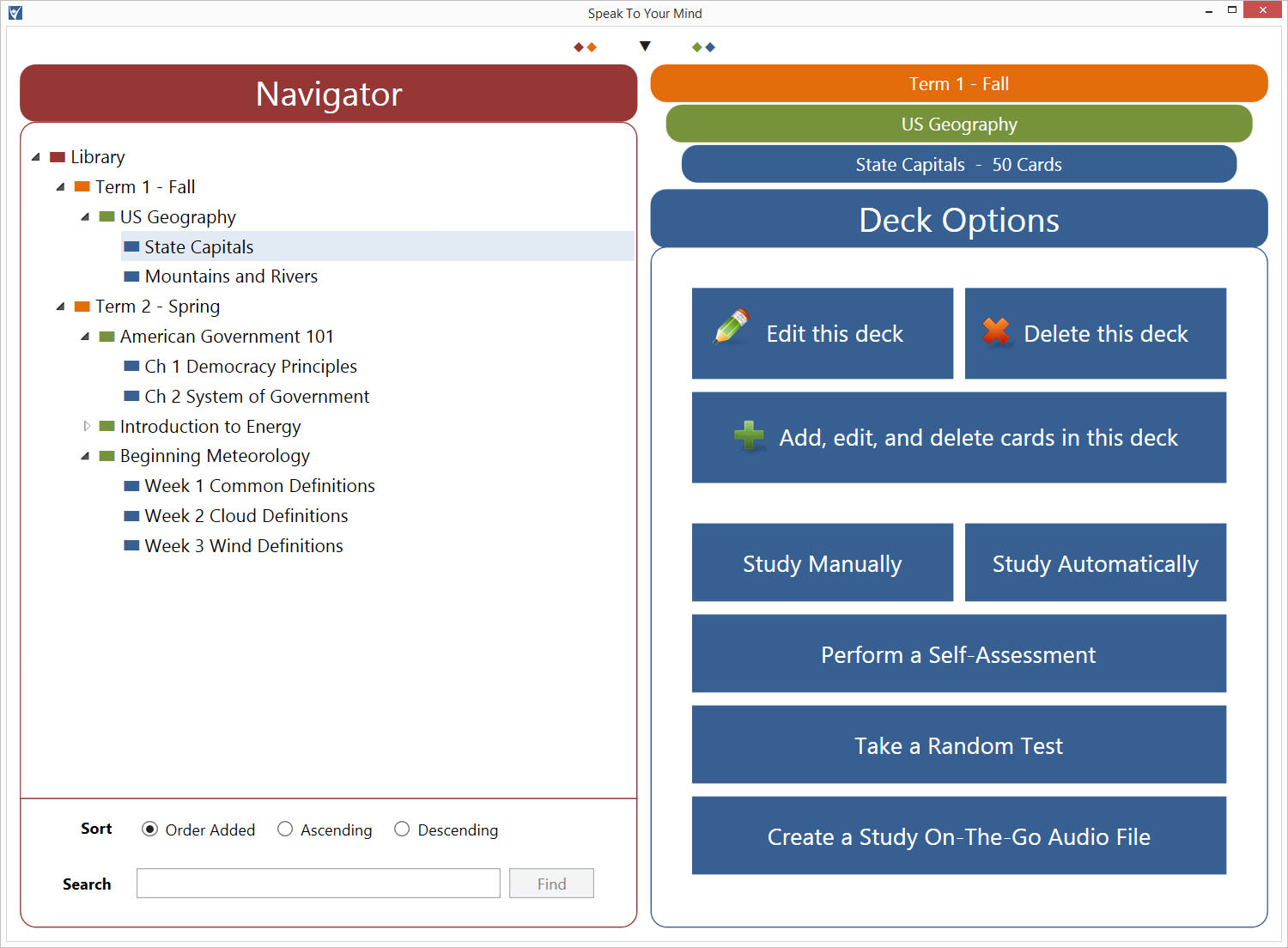Select the Beginning Meteorology label
1288x948 pixels.
pos(215,456)
